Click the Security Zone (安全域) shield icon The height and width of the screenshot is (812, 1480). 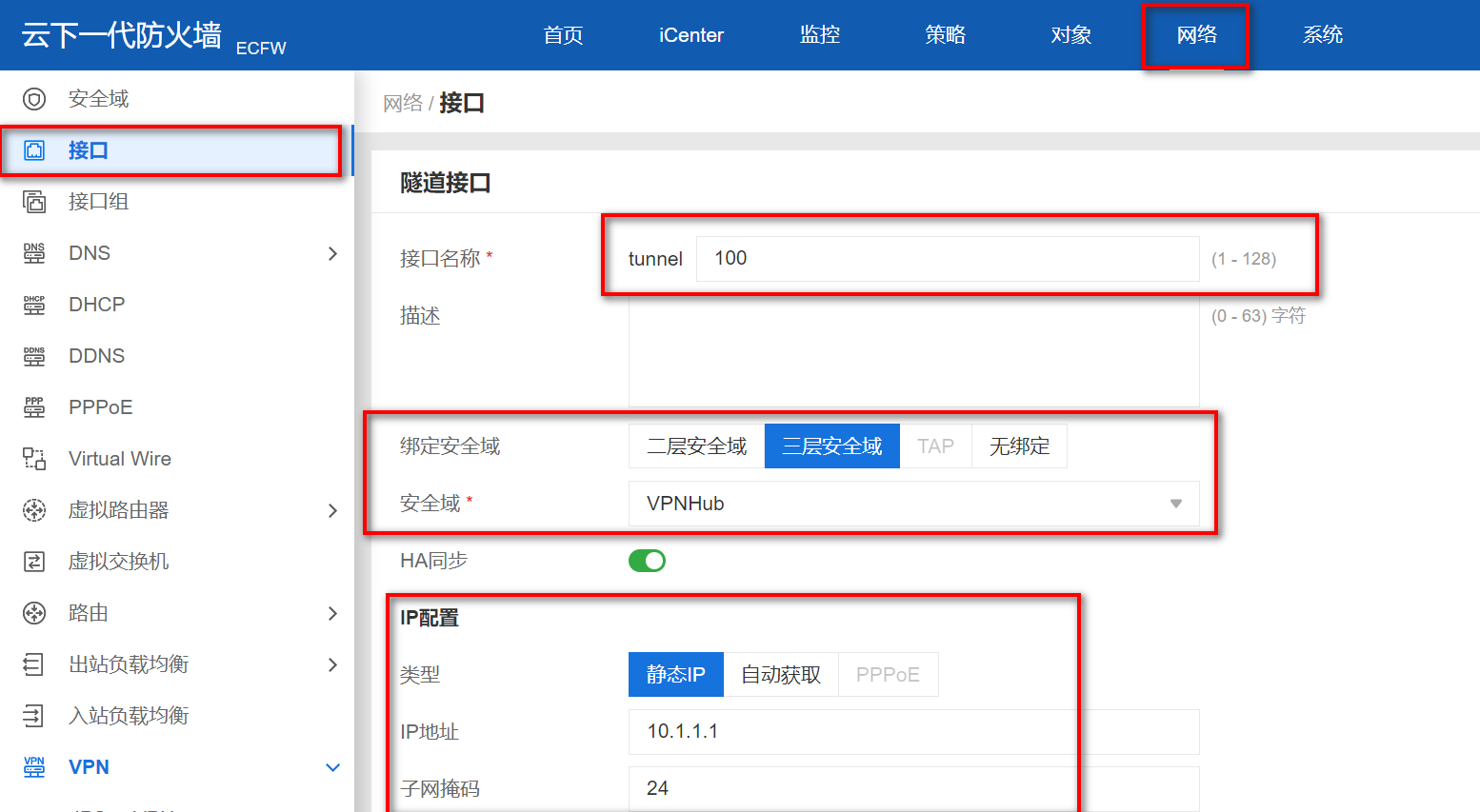pos(34,99)
